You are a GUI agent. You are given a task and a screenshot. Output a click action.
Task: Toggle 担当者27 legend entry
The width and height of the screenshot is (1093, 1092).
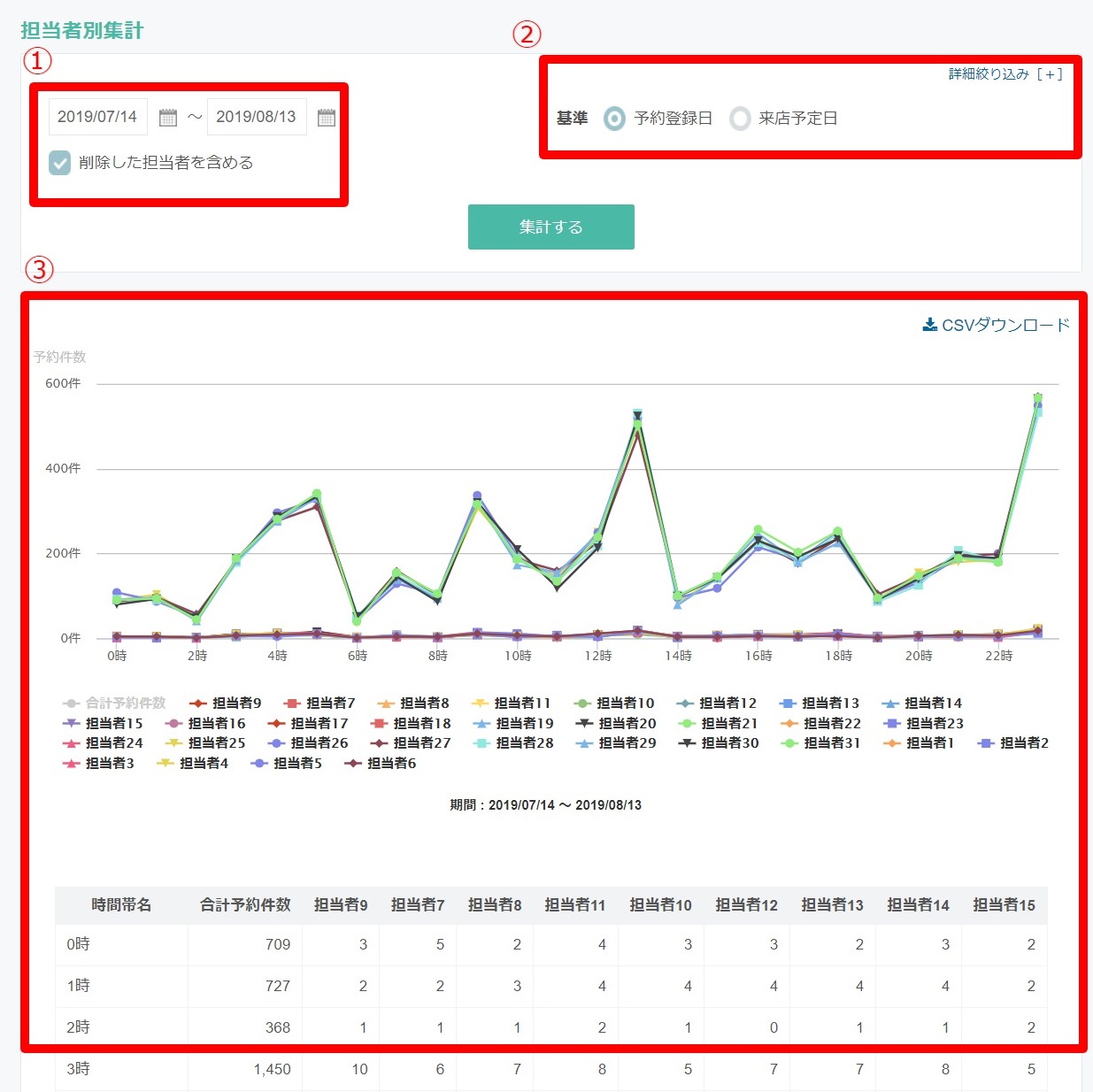(411, 743)
